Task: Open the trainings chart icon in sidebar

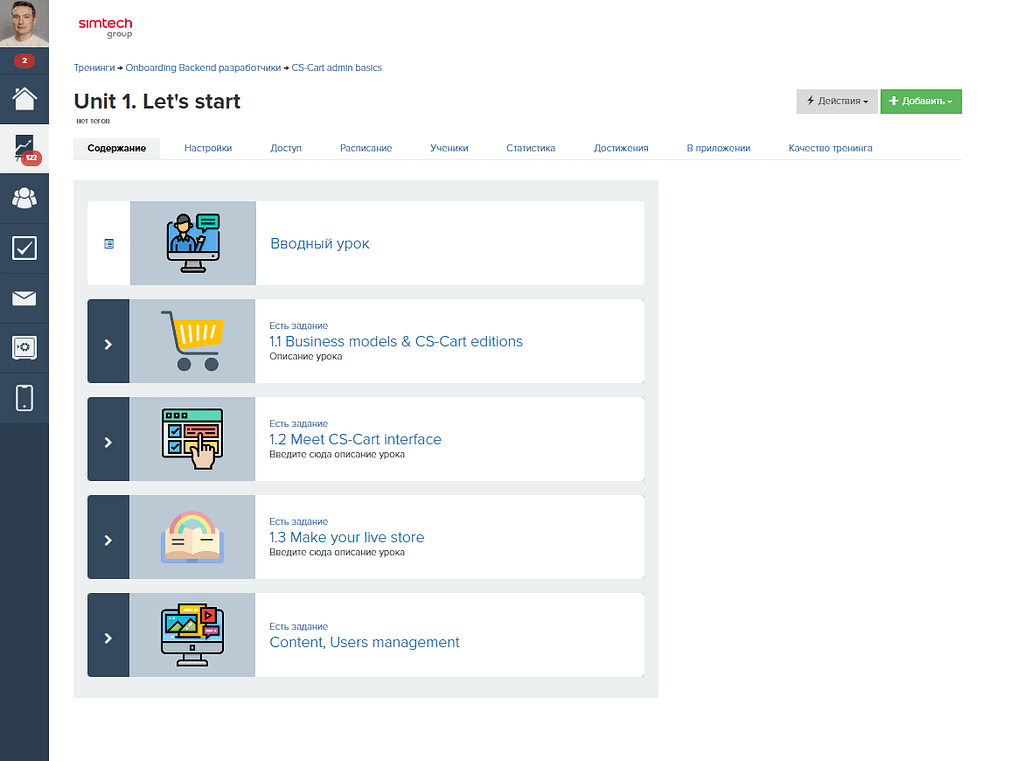Action: click(x=24, y=149)
